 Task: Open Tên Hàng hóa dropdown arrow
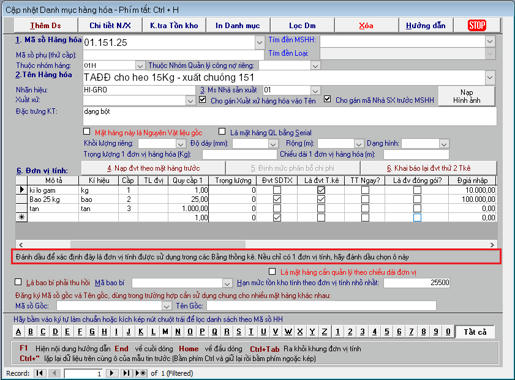pyautogui.click(x=490, y=78)
